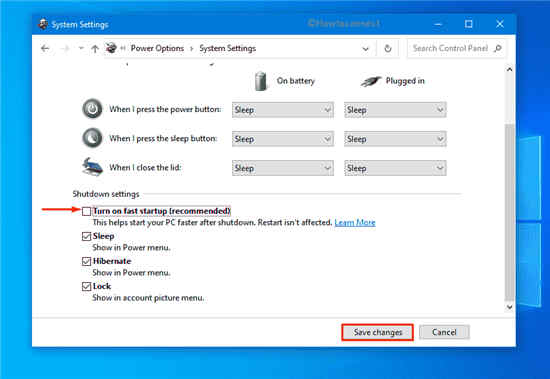The image size is (550, 379).
Task: Uncheck the Lock checkbox
Action: pos(86,287)
